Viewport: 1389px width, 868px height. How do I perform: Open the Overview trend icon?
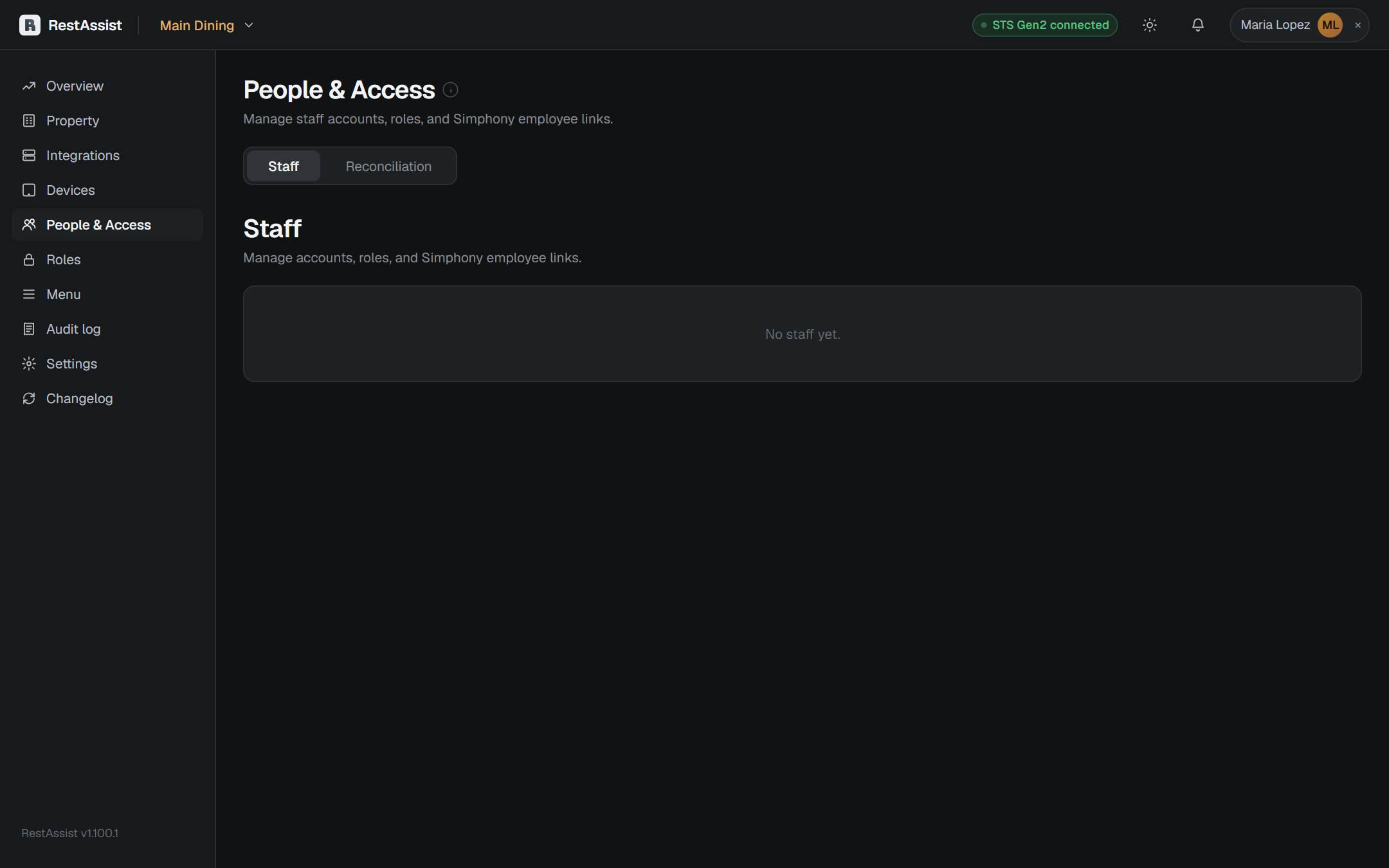29,86
